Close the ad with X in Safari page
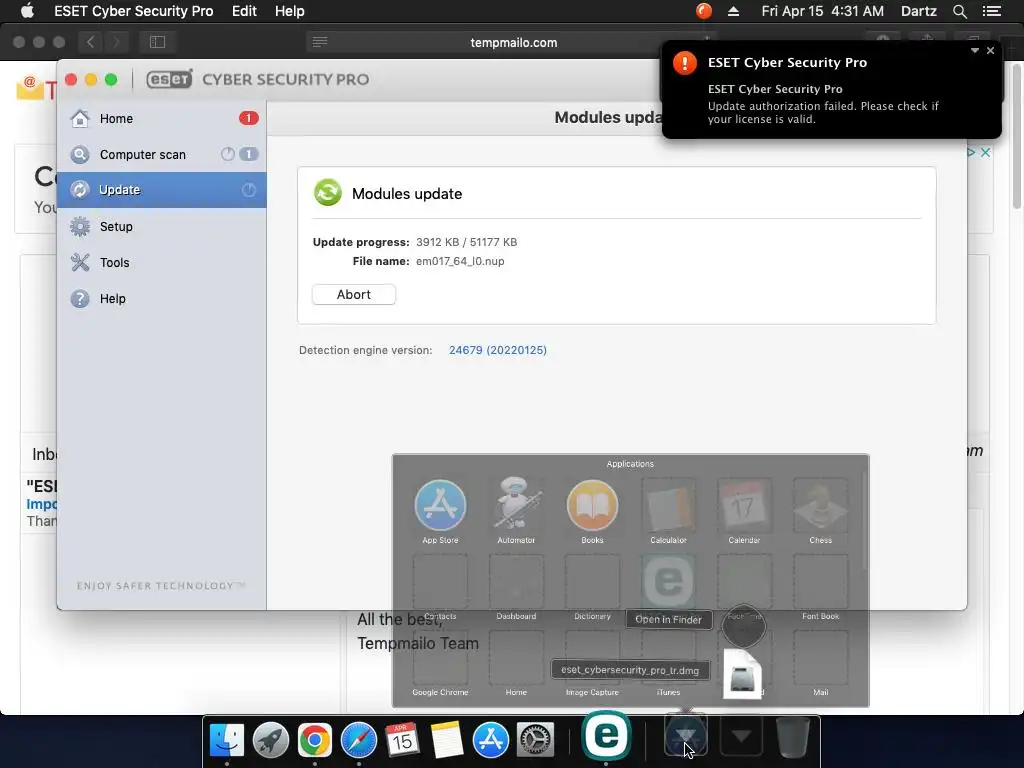The width and height of the screenshot is (1024, 768). [x=985, y=152]
